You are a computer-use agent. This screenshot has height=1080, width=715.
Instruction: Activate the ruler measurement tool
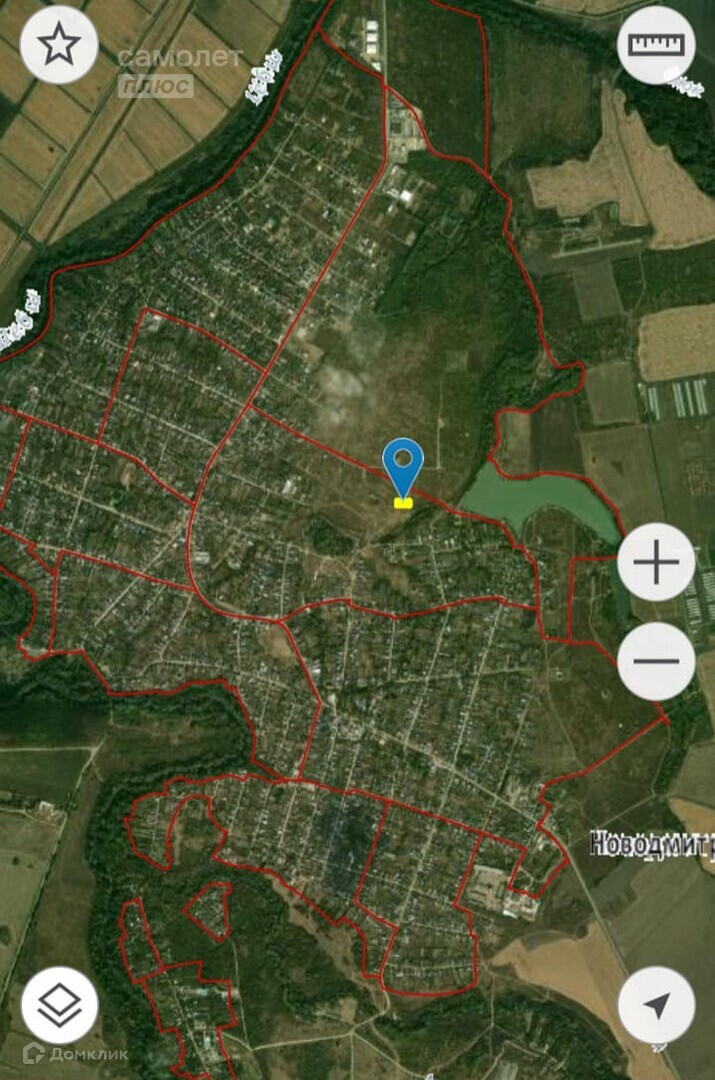[x=656, y=45]
